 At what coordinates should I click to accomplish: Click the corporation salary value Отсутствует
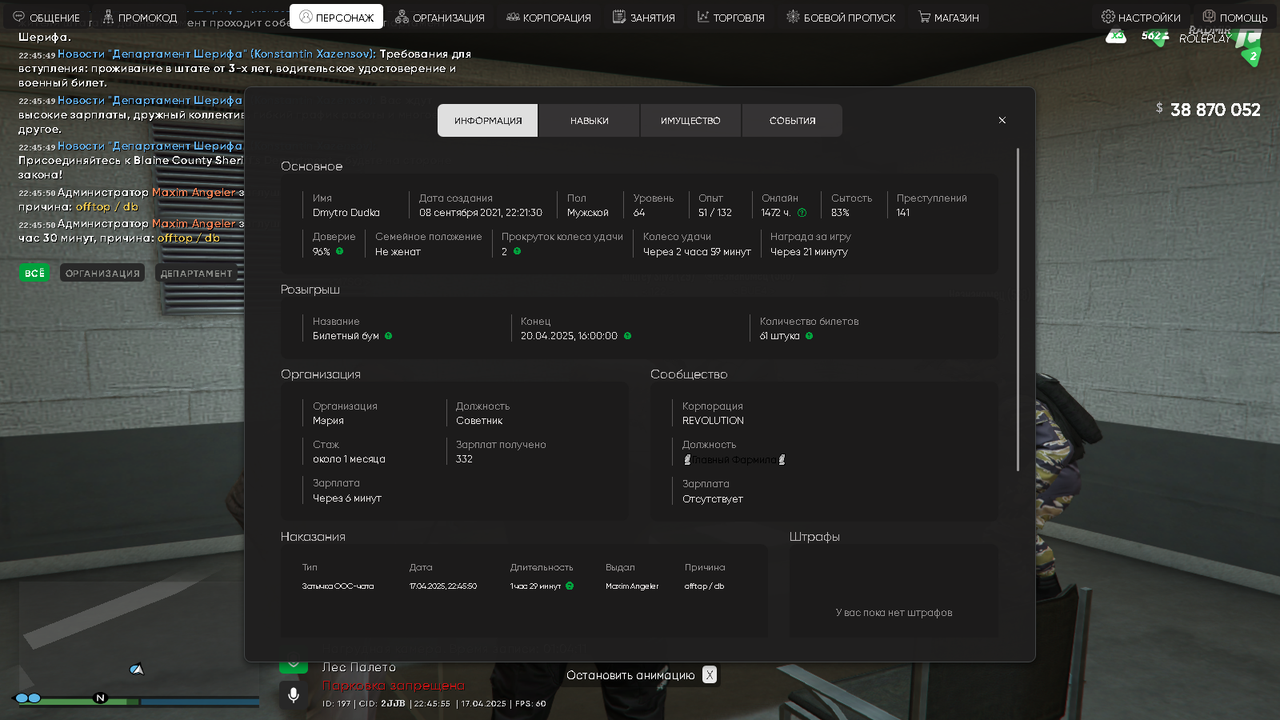click(713, 499)
